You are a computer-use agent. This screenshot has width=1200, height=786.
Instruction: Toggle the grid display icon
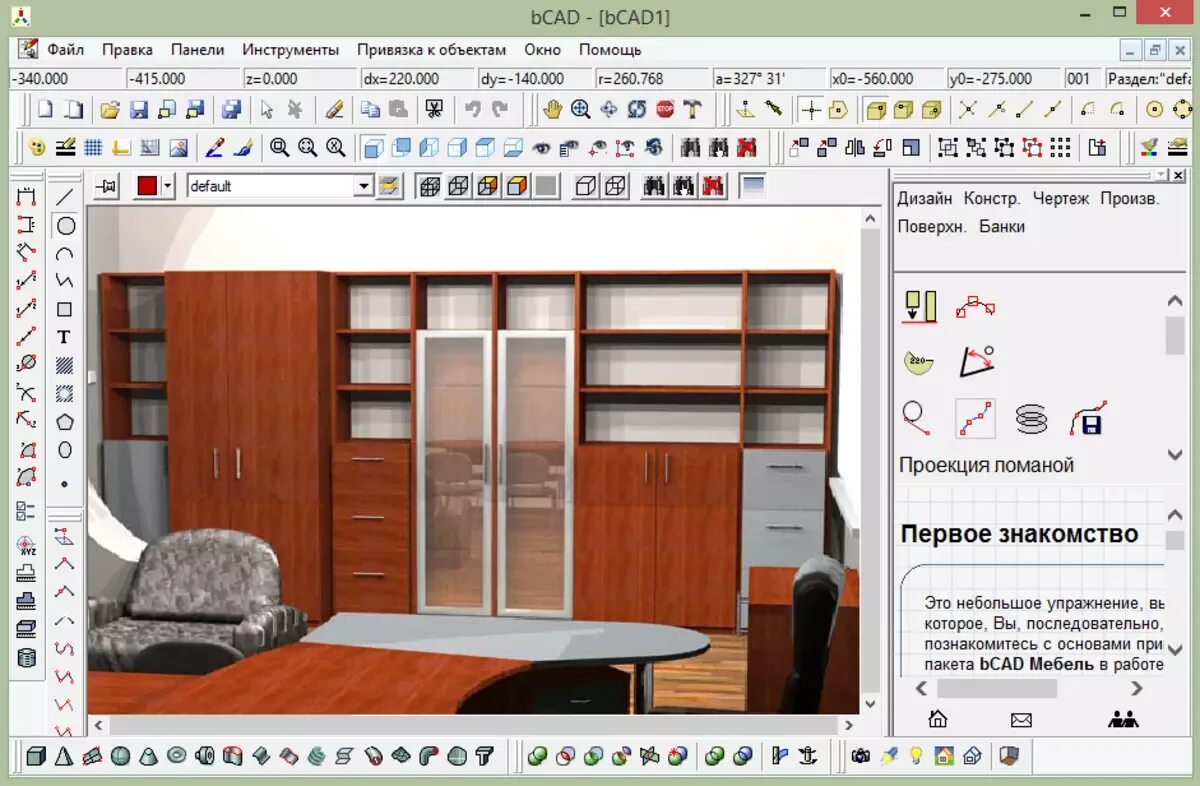(x=93, y=148)
